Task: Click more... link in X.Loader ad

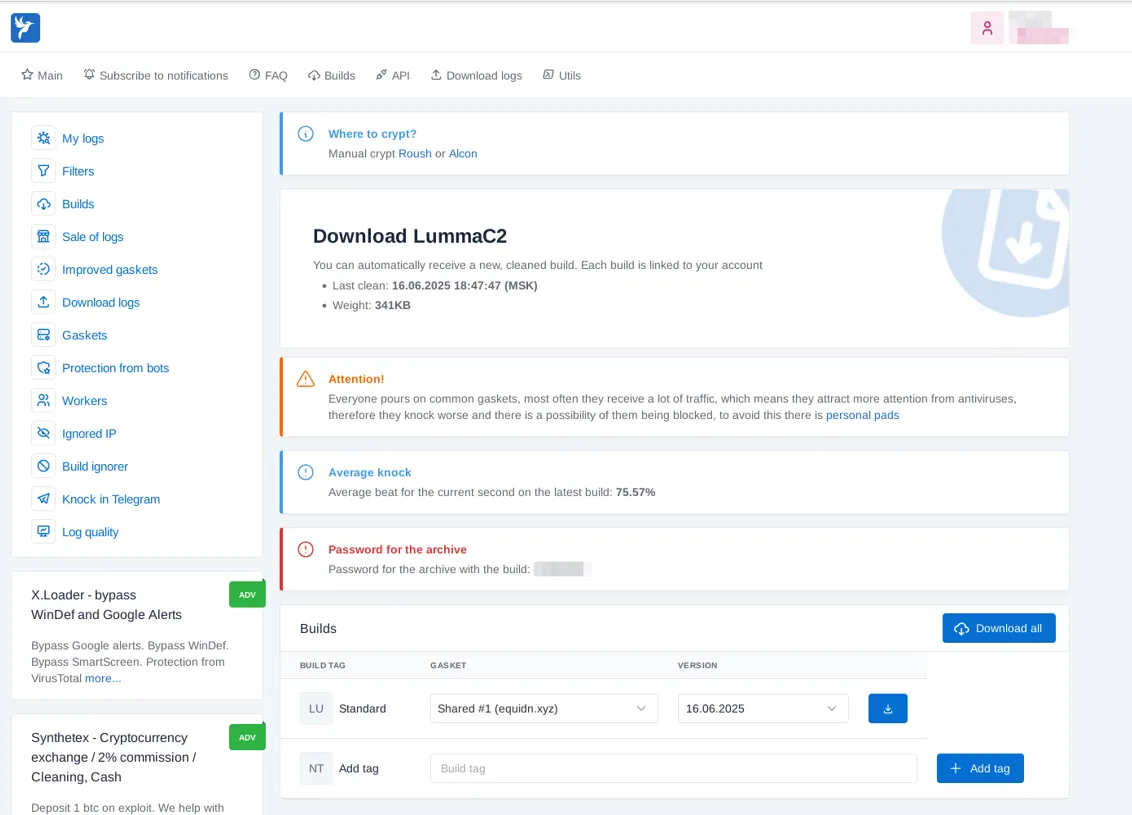Action: (x=103, y=679)
